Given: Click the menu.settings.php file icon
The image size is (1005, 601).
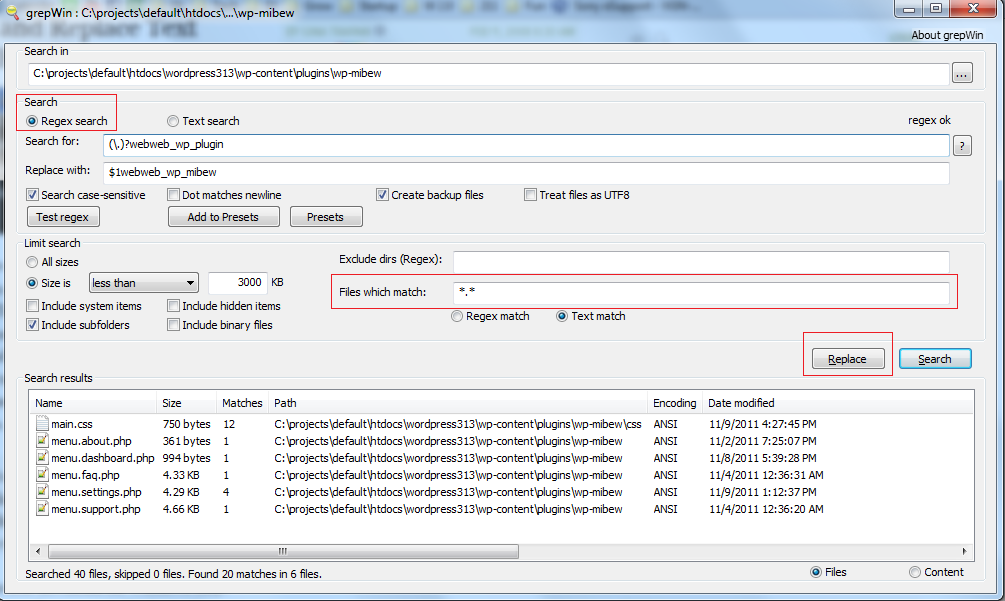Looking at the screenshot, I should coord(41,491).
